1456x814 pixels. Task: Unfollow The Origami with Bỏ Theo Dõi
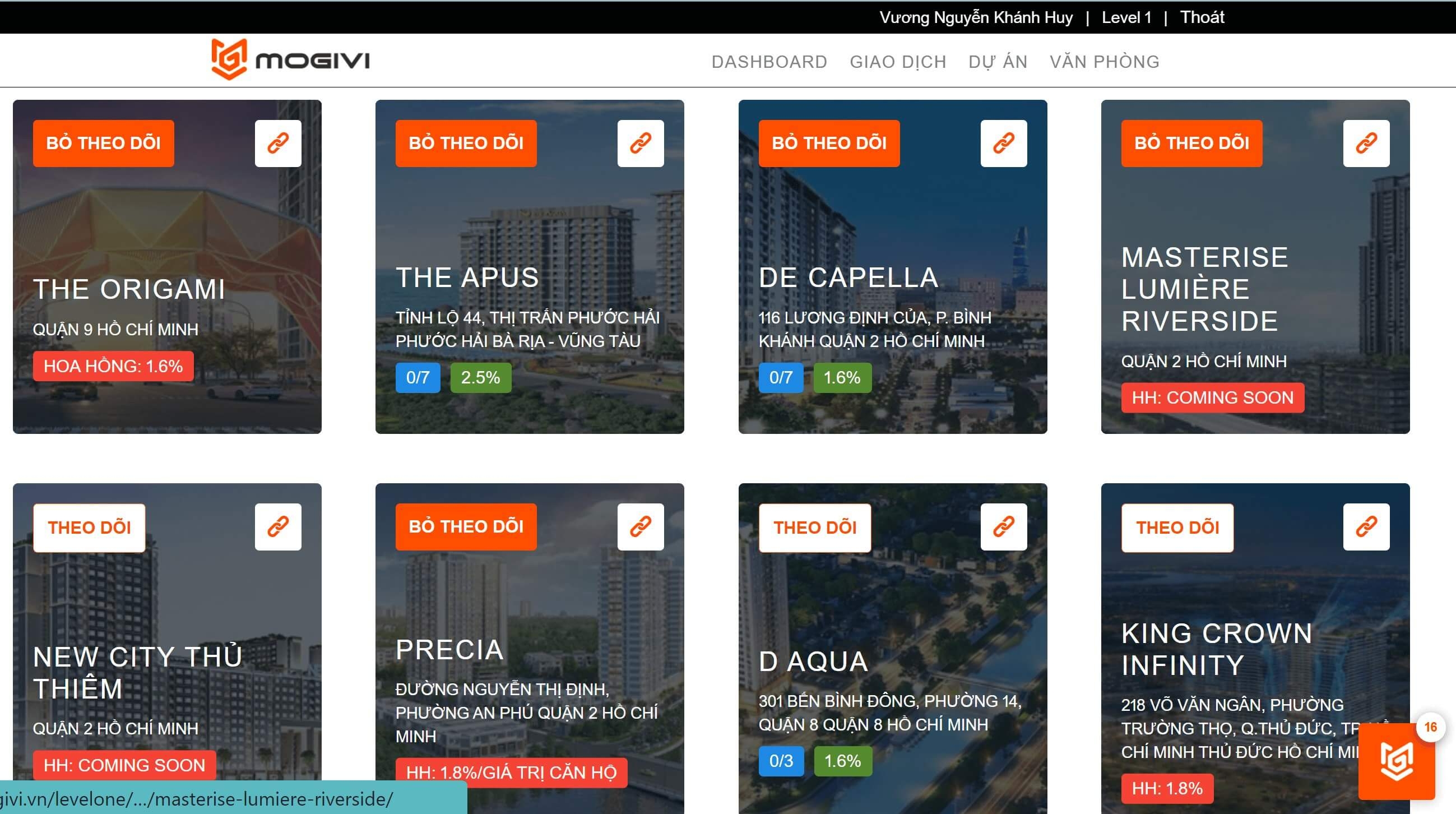click(x=104, y=143)
